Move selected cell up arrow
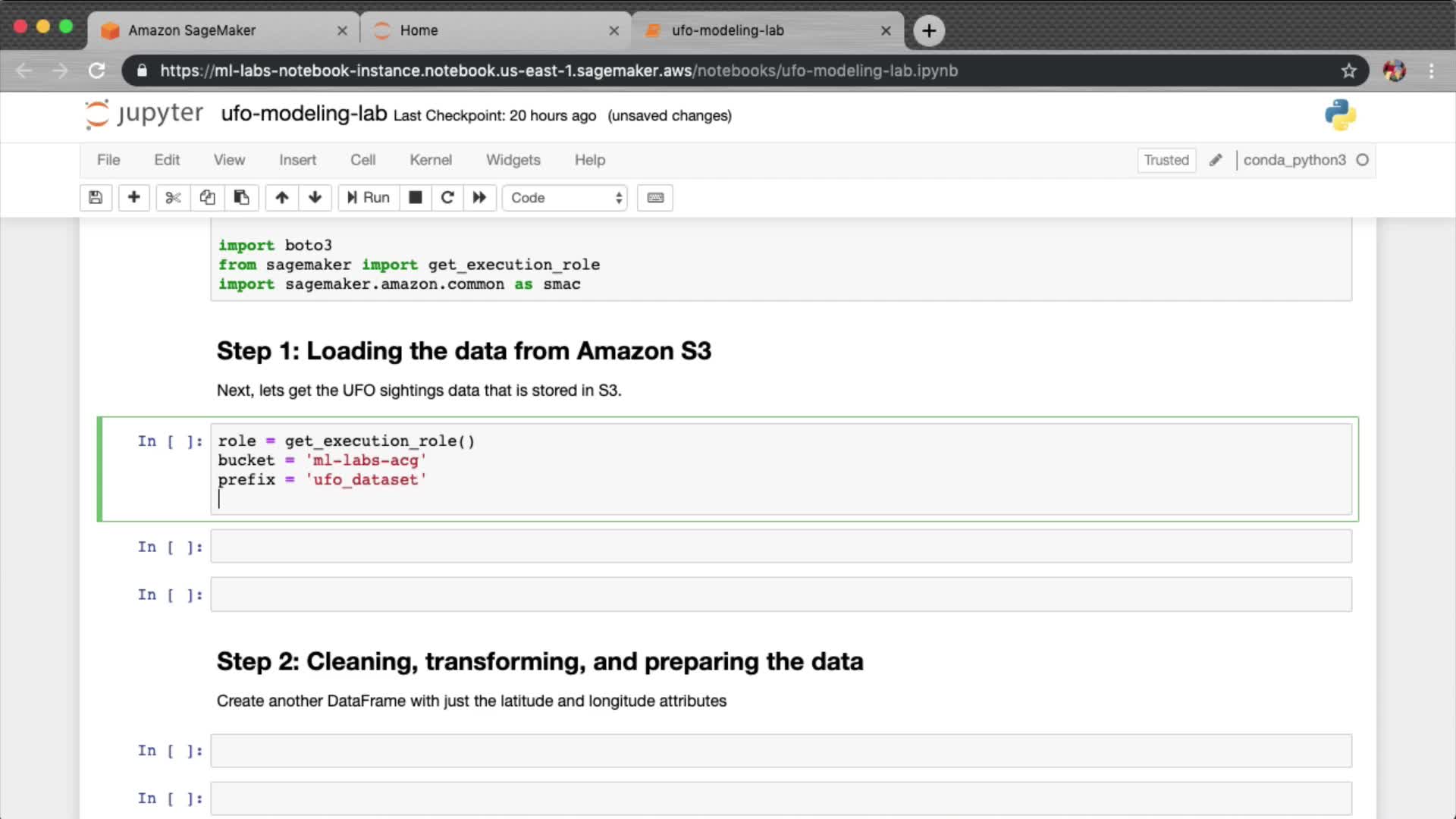Image resolution: width=1456 pixels, height=819 pixels. pos(281,198)
